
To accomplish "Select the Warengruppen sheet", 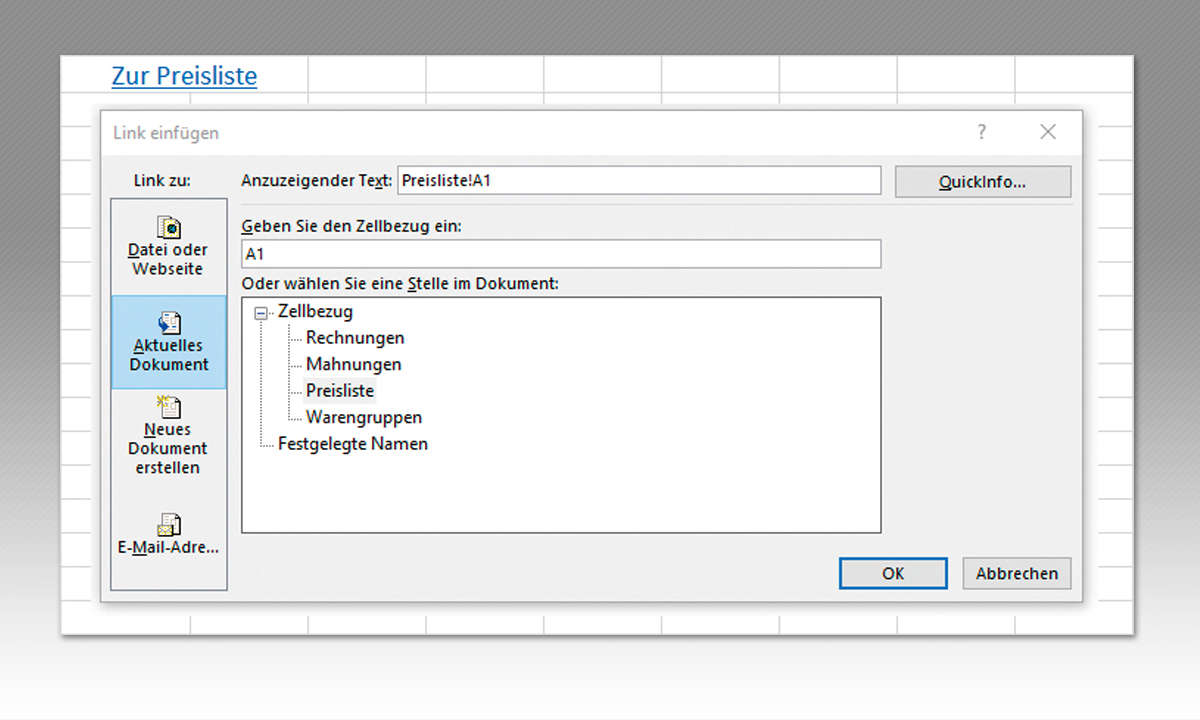I will point(364,417).
